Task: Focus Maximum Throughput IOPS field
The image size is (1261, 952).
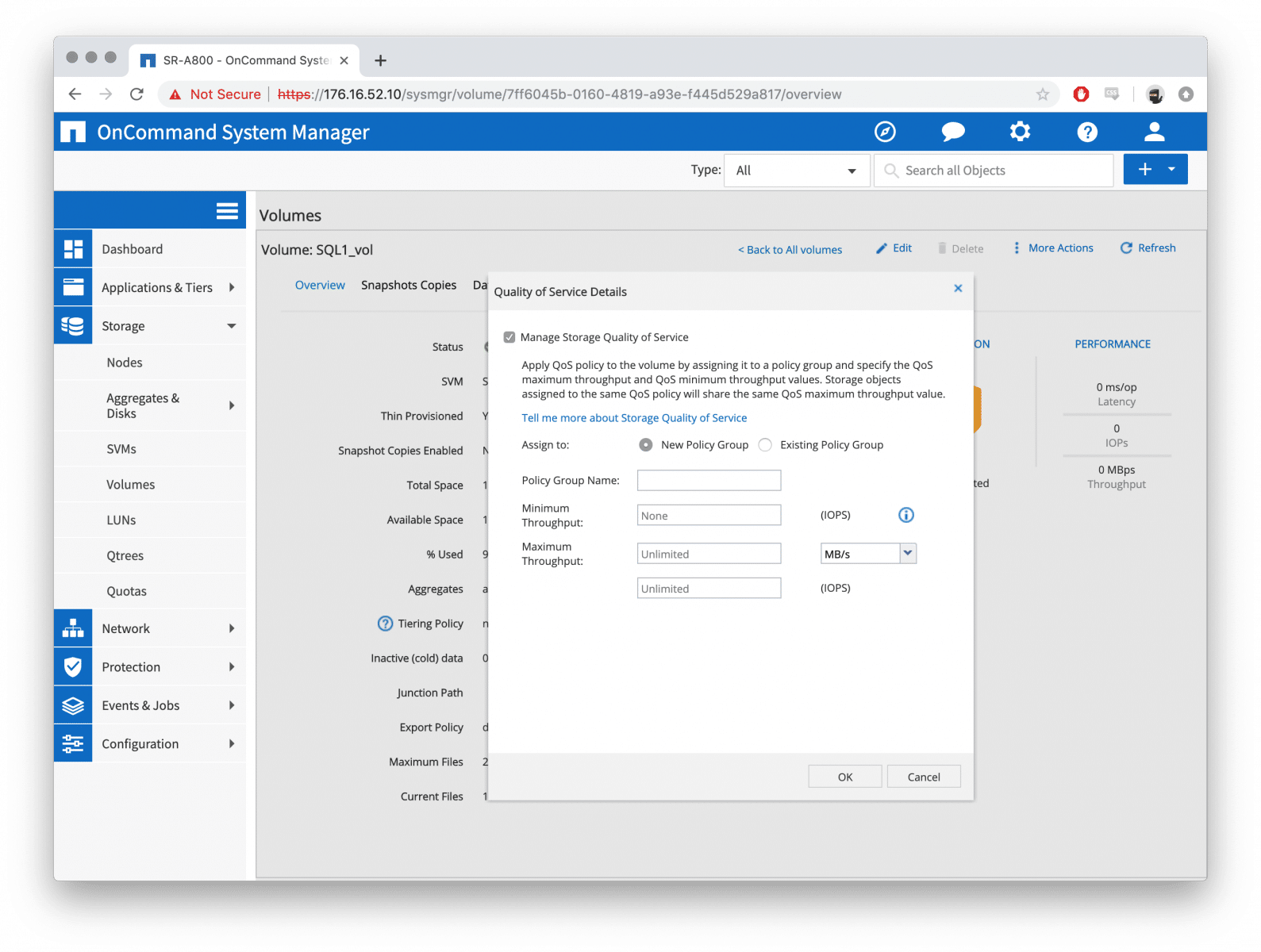Action: click(709, 589)
